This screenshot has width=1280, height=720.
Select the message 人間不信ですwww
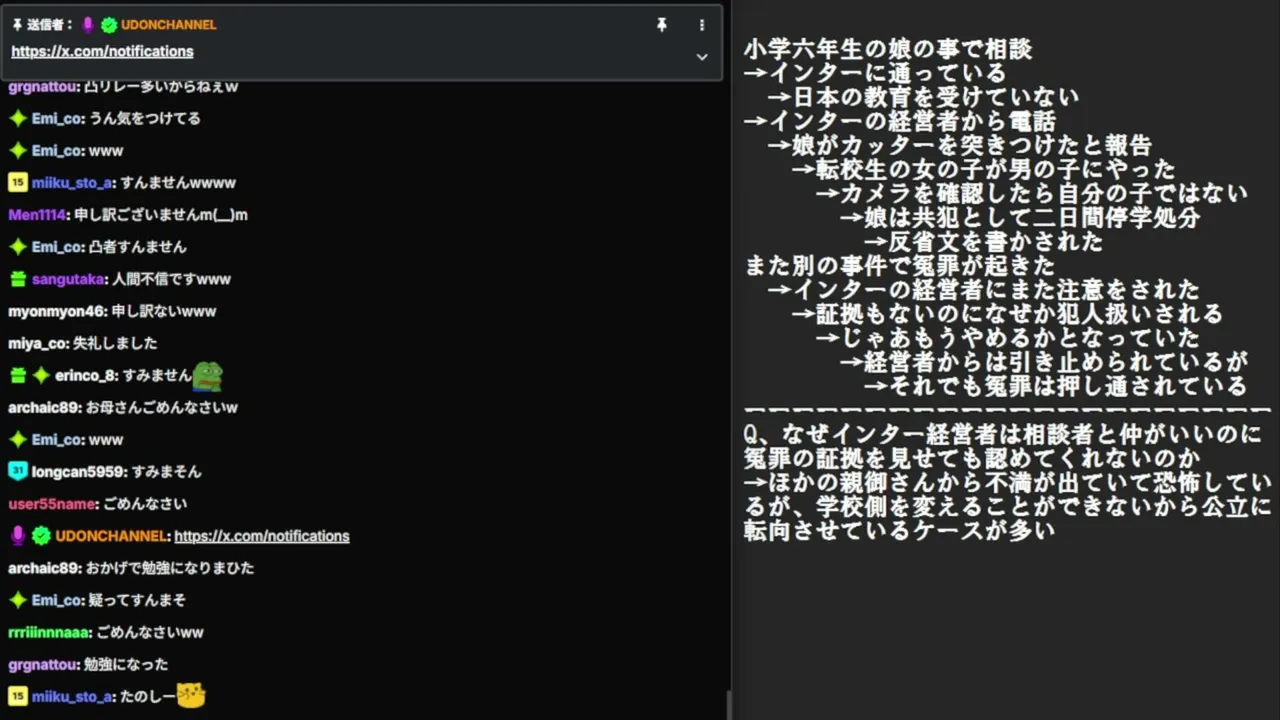click(171, 279)
